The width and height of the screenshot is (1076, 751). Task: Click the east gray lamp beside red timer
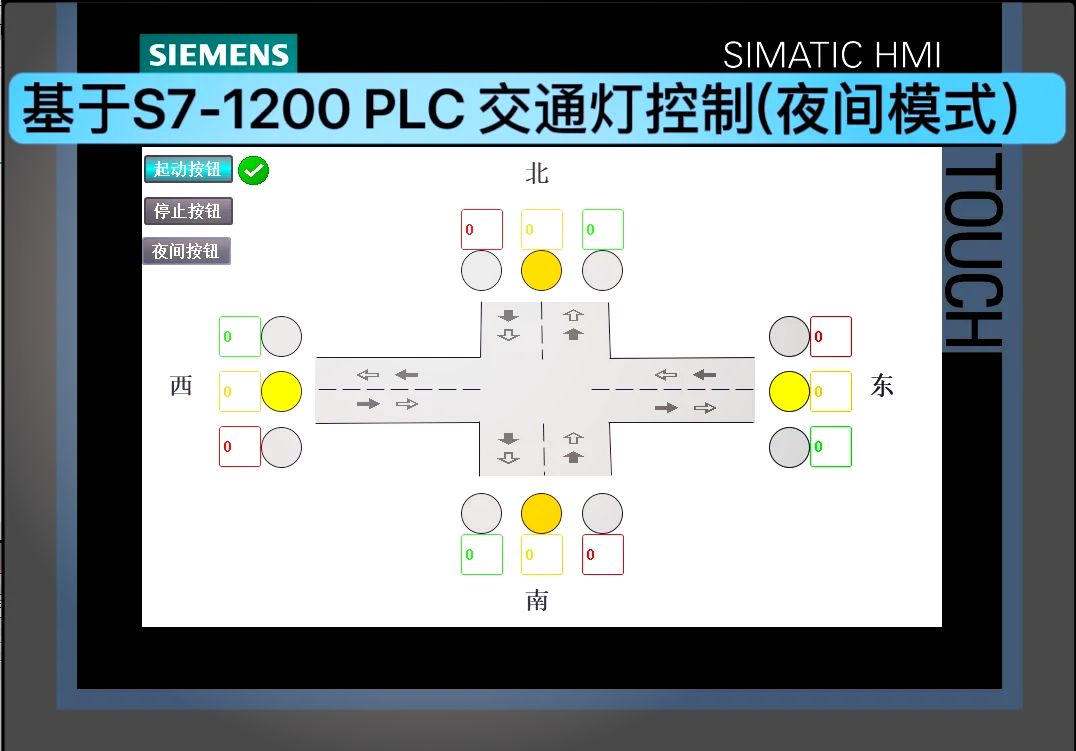coord(789,336)
